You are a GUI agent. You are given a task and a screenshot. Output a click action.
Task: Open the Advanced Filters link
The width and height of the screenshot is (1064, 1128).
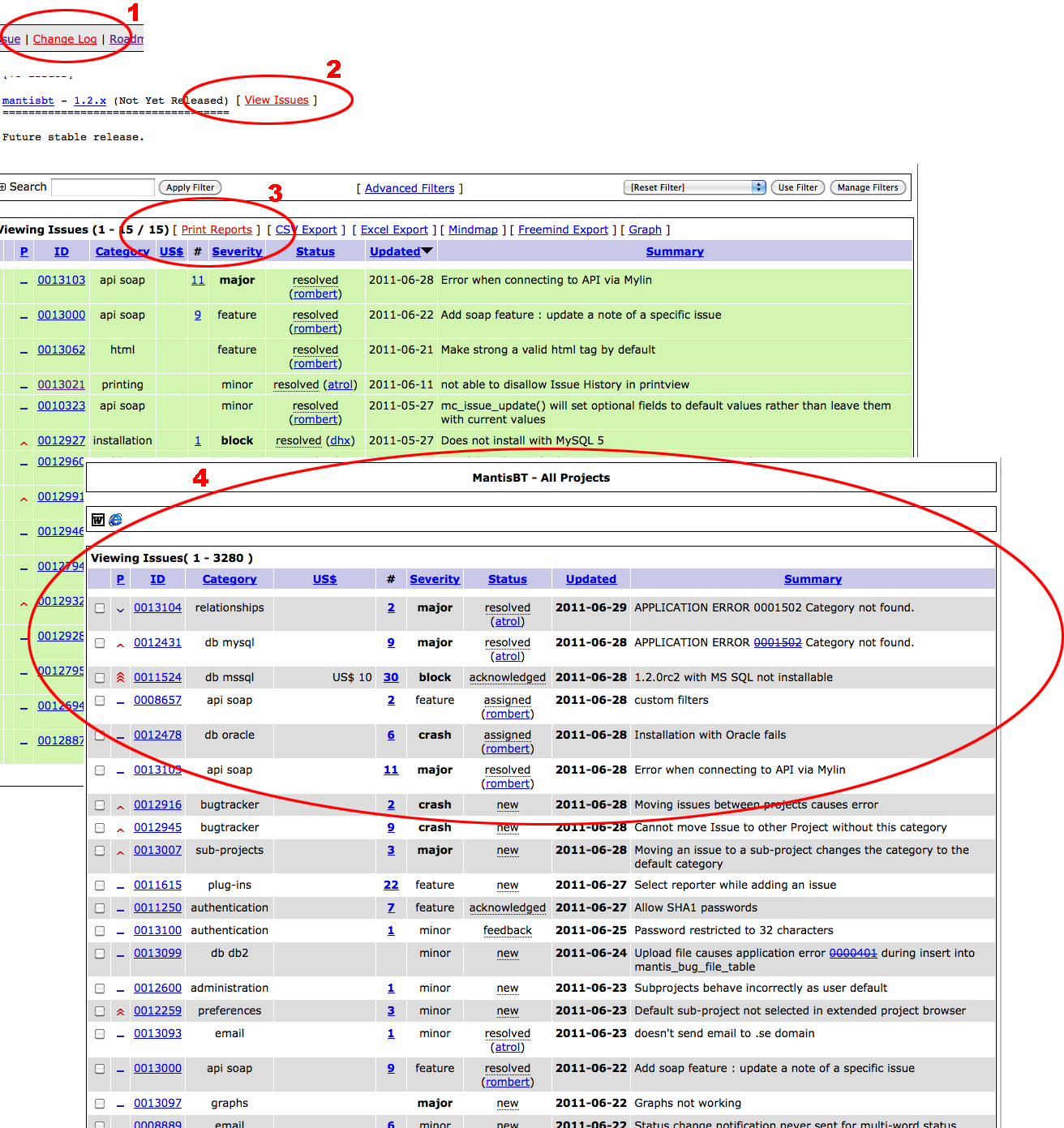pyautogui.click(x=410, y=188)
